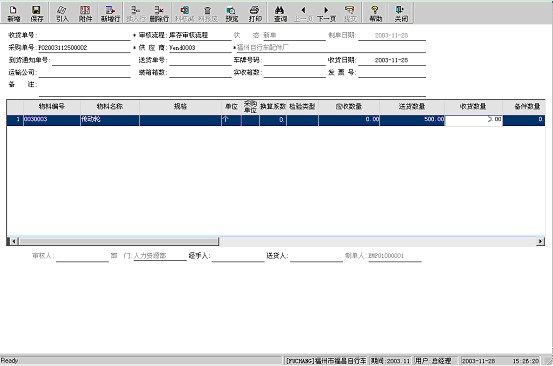The image size is (553, 366).
Task: Click the 关闭 (Close) door icon
Action: coord(401,13)
